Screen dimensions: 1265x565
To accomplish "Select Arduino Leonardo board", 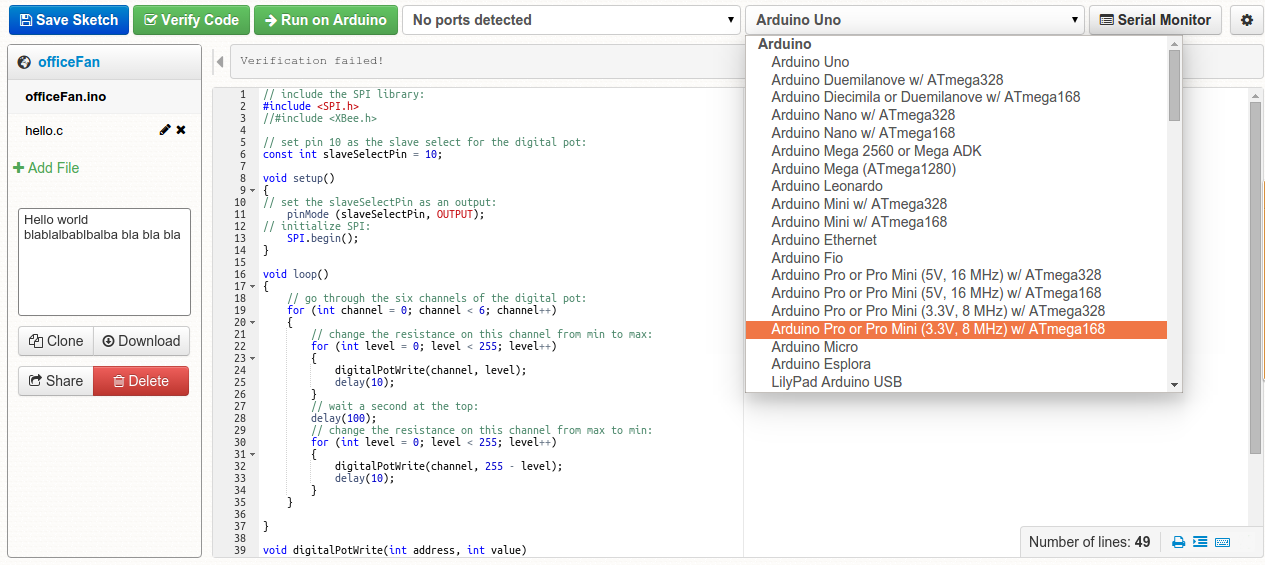I will 956,186.
